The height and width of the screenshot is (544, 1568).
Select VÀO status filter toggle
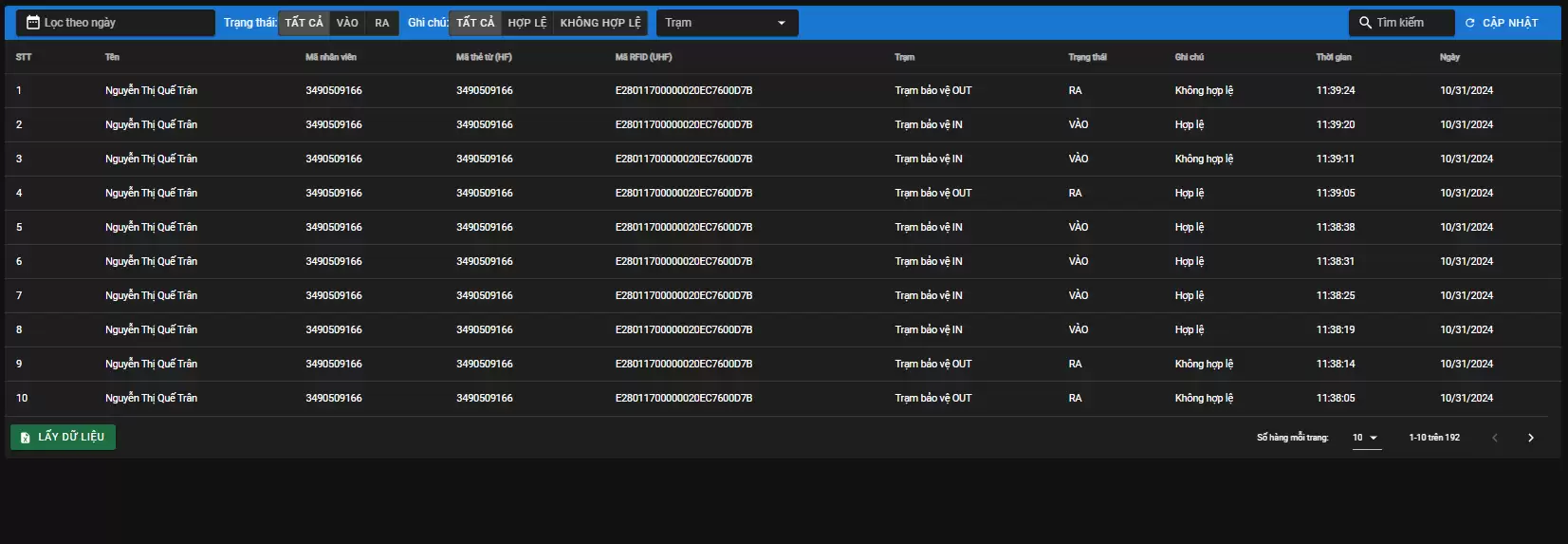[x=347, y=23]
